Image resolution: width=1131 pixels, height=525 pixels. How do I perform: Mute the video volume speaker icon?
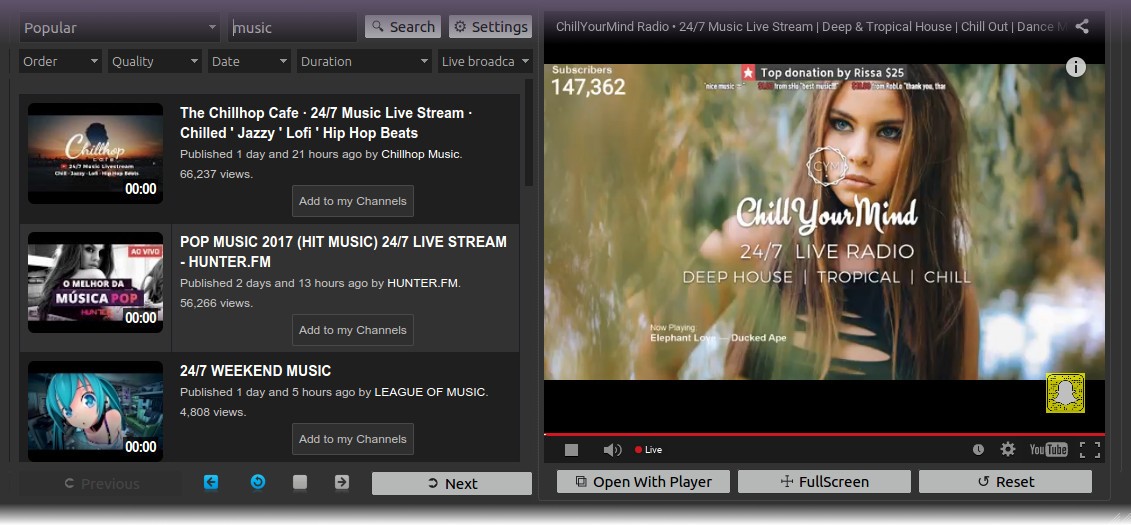(x=612, y=450)
